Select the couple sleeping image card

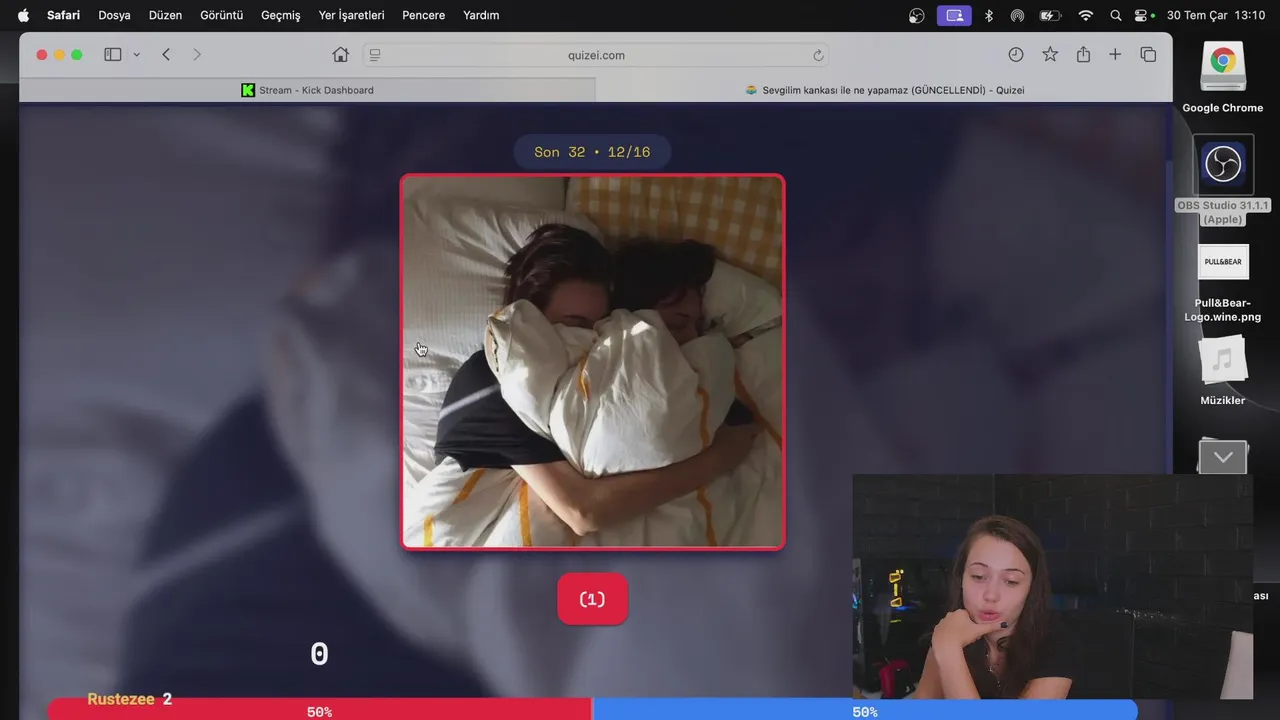coord(593,362)
